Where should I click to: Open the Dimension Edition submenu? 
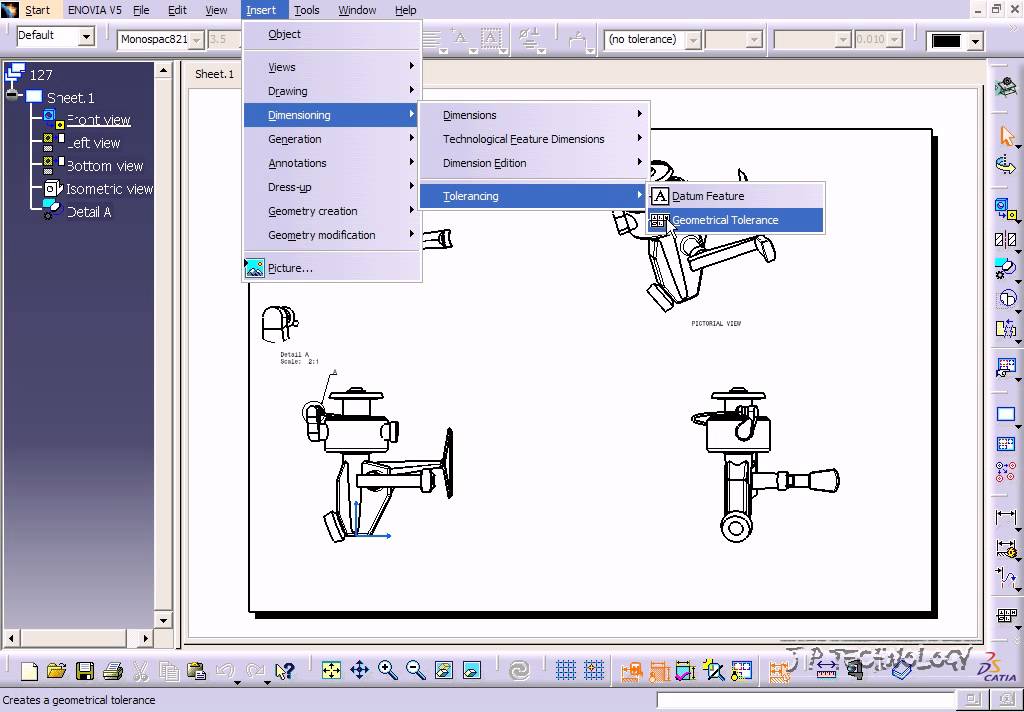(534, 163)
